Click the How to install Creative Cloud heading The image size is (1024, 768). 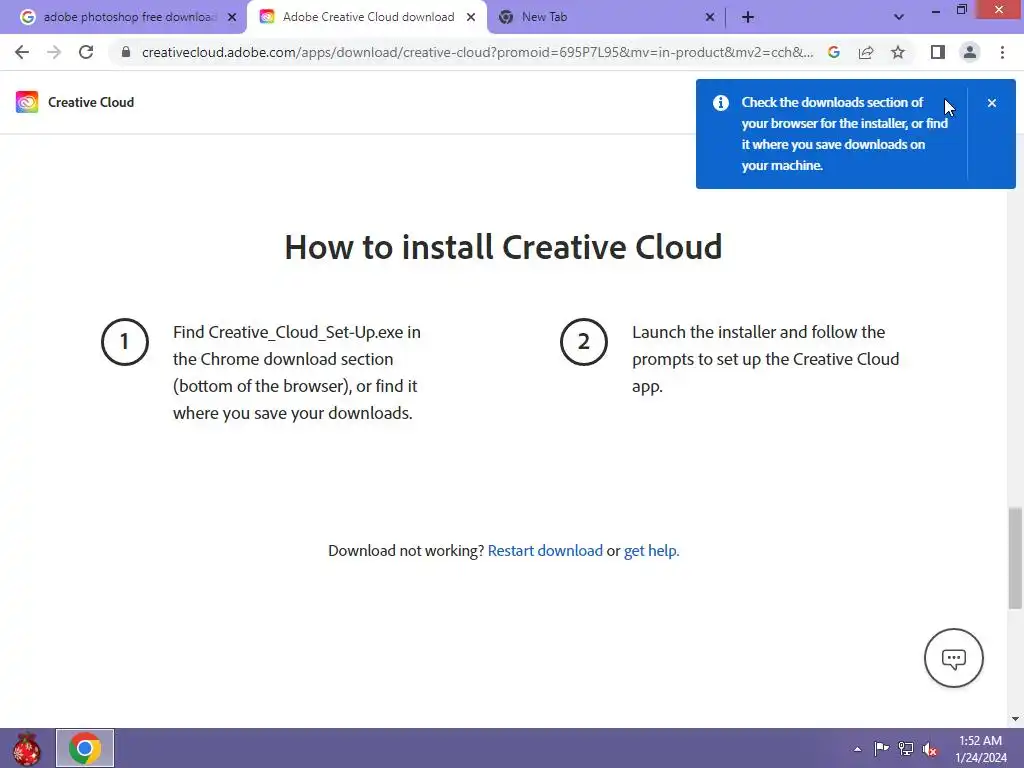point(504,247)
